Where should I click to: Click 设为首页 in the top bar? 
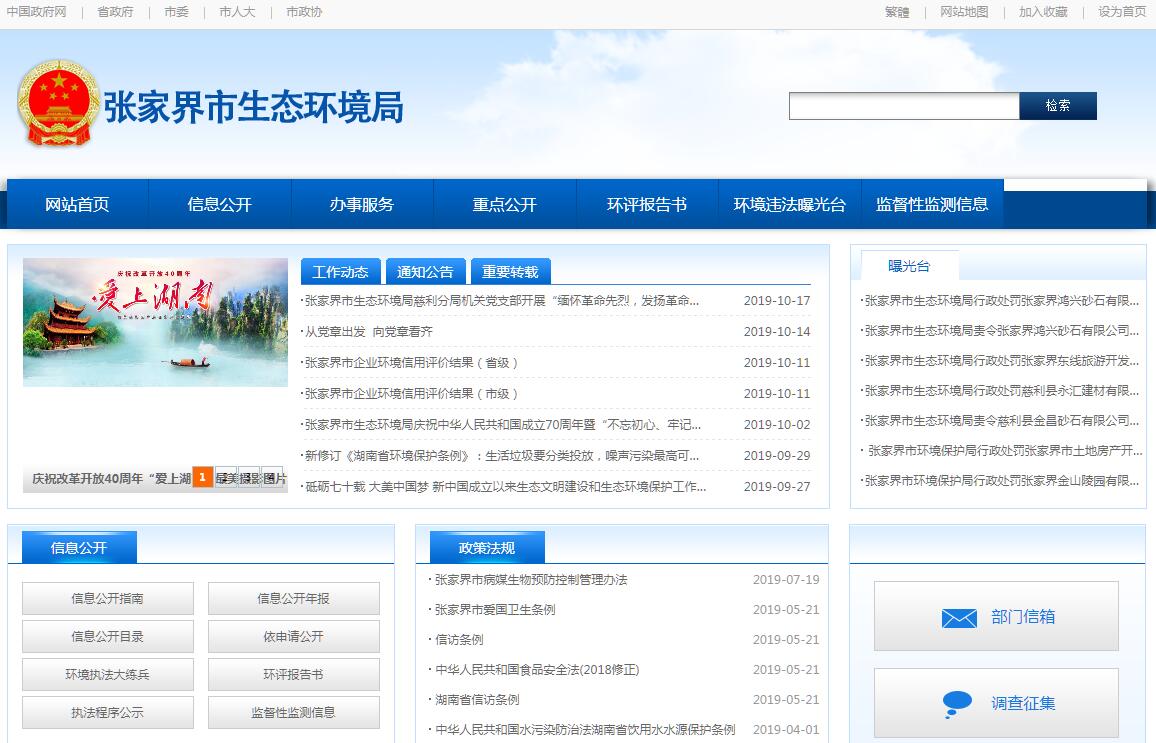click(x=1122, y=12)
